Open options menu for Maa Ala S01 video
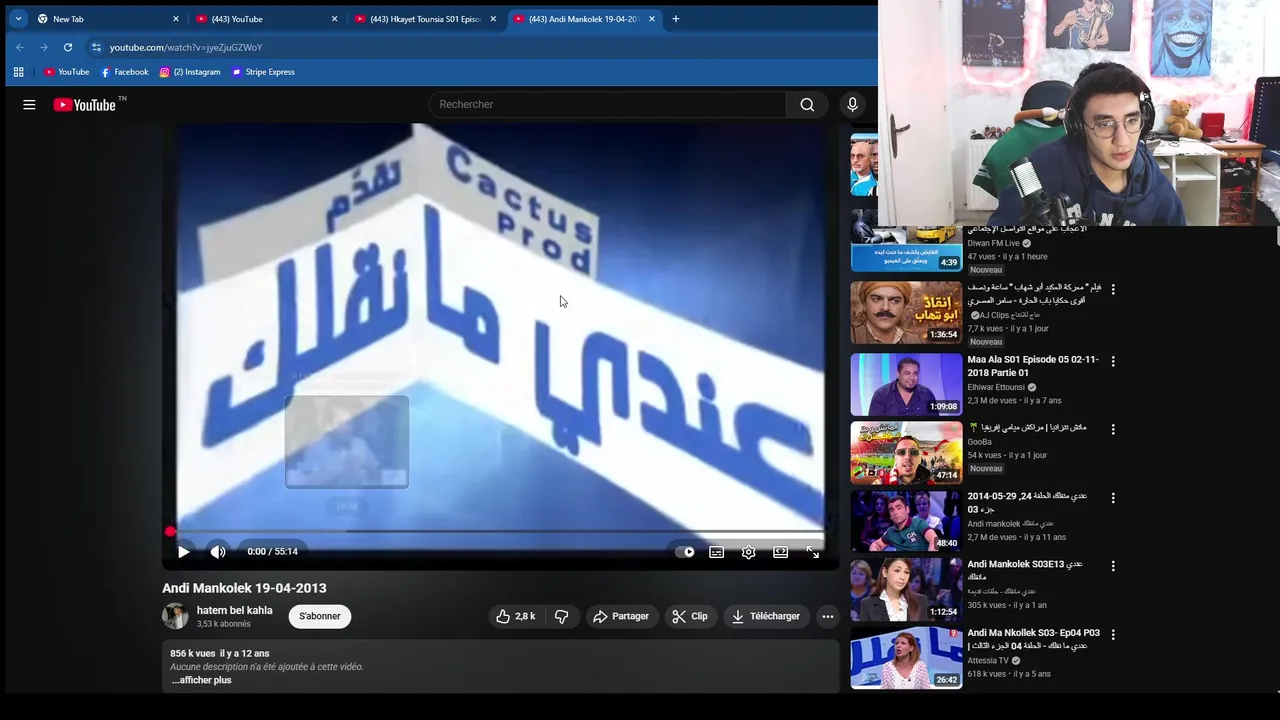Image resolution: width=1280 pixels, height=720 pixels. (1113, 361)
